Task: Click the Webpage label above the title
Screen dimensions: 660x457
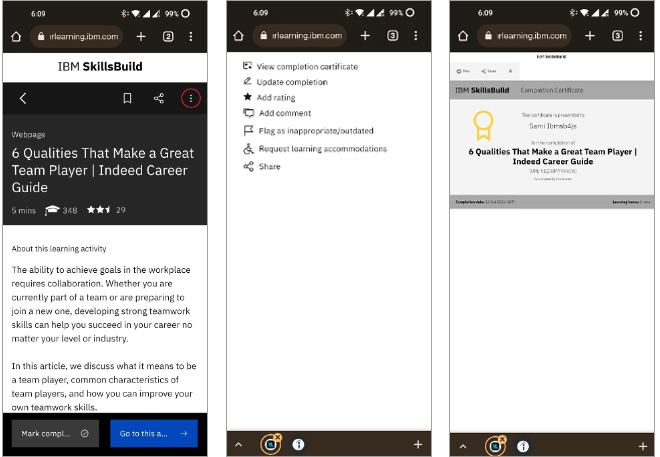Action: 28,135
